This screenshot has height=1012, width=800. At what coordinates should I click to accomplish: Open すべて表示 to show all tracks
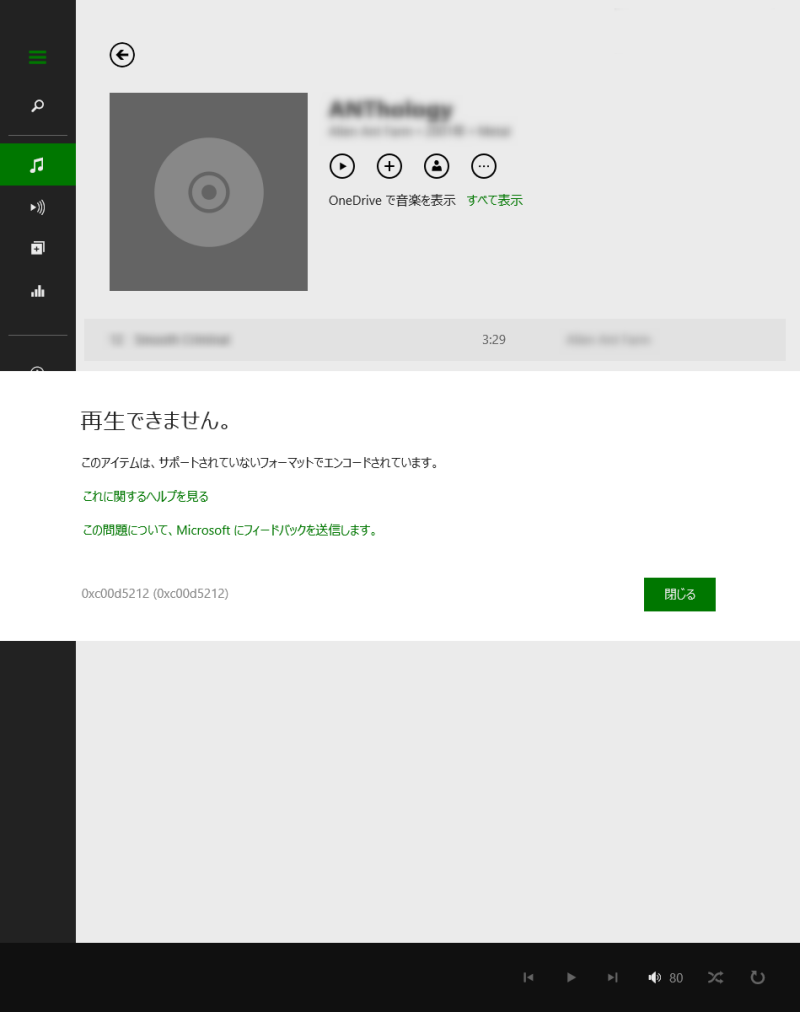[494, 200]
